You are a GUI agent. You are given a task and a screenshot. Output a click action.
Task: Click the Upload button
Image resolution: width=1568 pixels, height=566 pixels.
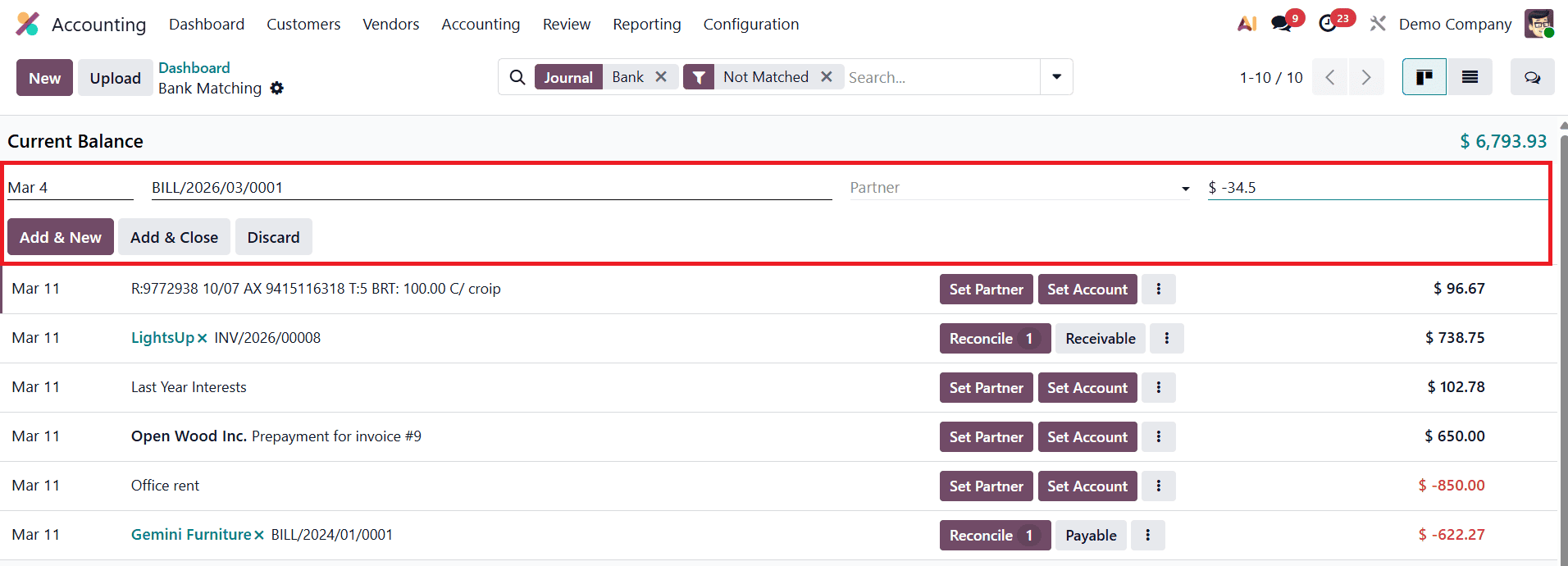[115, 78]
